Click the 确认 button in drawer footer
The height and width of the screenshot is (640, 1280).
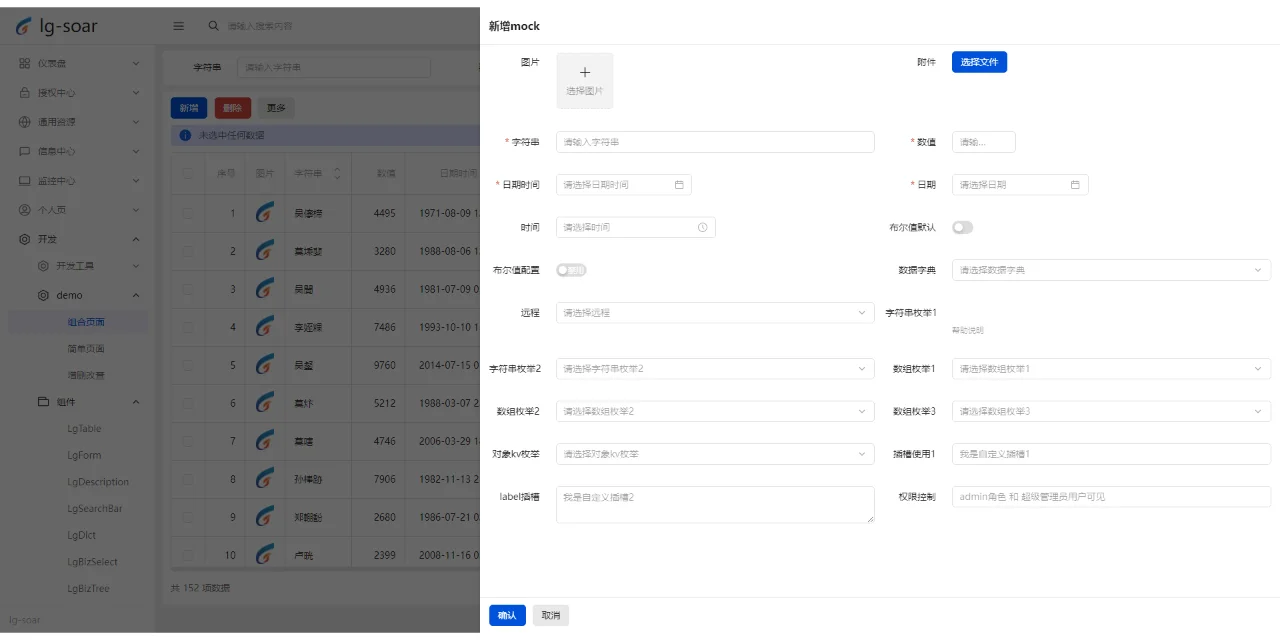(x=507, y=615)
